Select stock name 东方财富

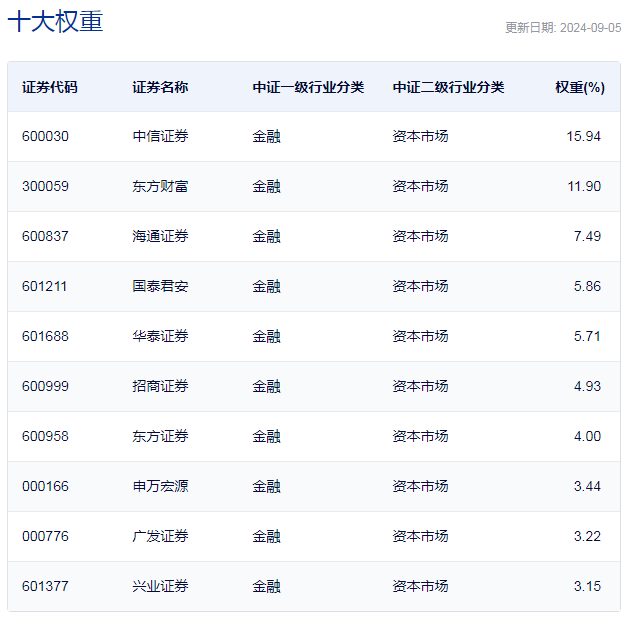(x=160, y=186)
